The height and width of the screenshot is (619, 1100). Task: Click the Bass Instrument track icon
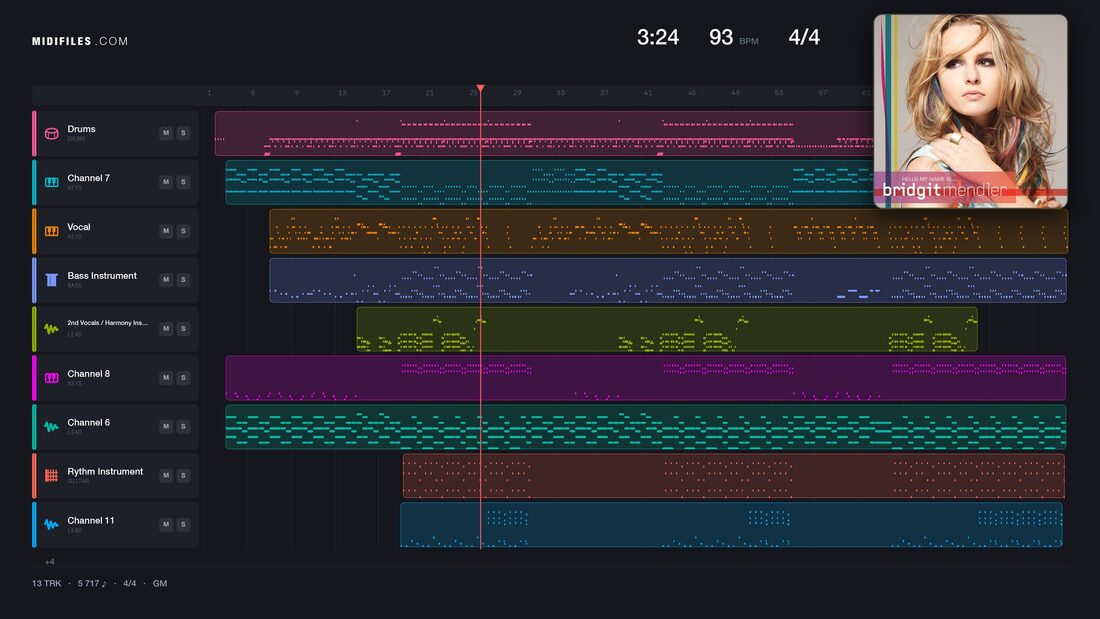click(52, 280)
